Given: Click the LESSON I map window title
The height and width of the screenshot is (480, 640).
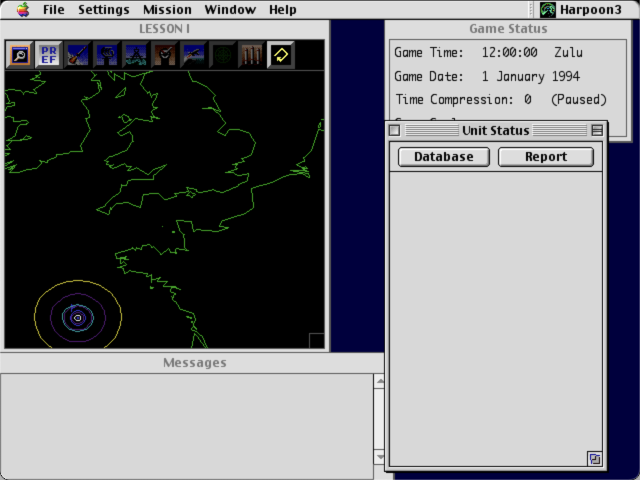Looking at the screenshot, I should [x=164, y=29].
